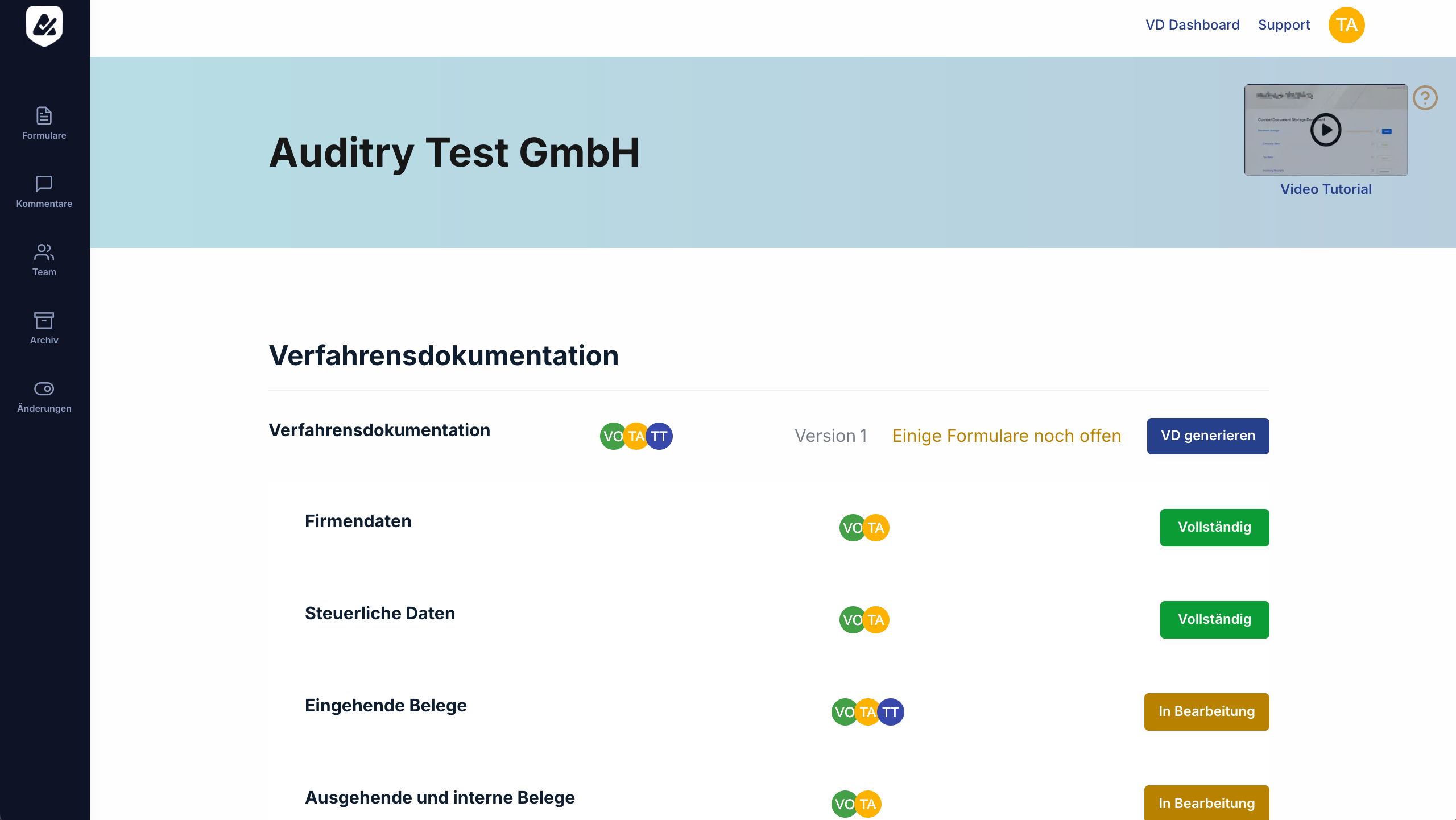The image size is (1456, 820).
Task: Open the VD Dashboard link
Action: tap(1192, 25)
